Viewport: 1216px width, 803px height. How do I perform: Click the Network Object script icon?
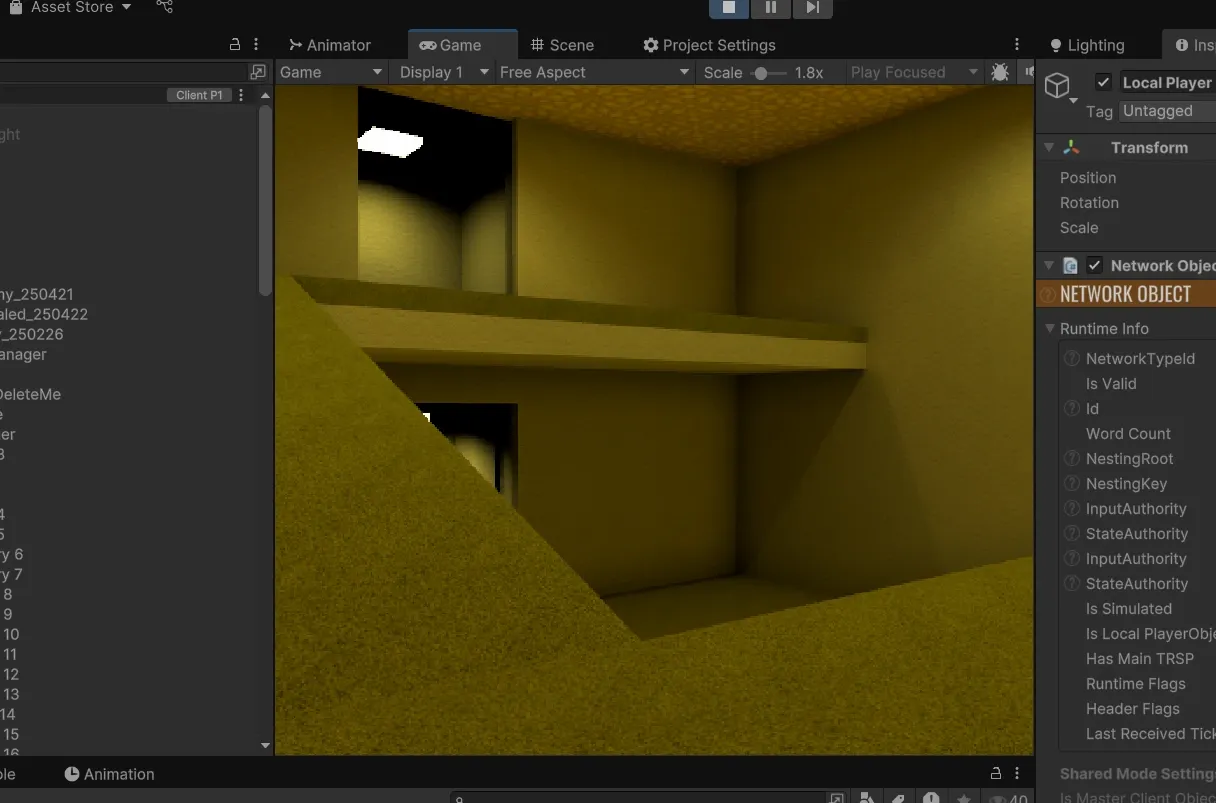pyautogui.click(x=1070, y=266)
